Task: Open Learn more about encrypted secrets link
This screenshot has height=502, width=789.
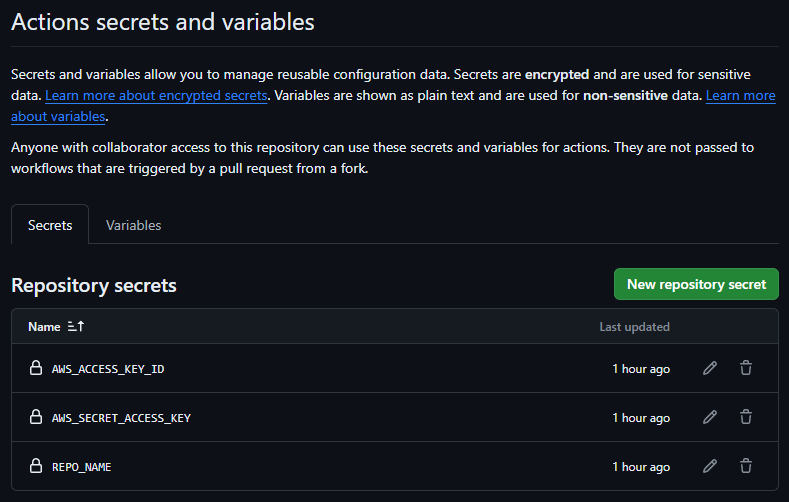Action: (x=156, y=96)
